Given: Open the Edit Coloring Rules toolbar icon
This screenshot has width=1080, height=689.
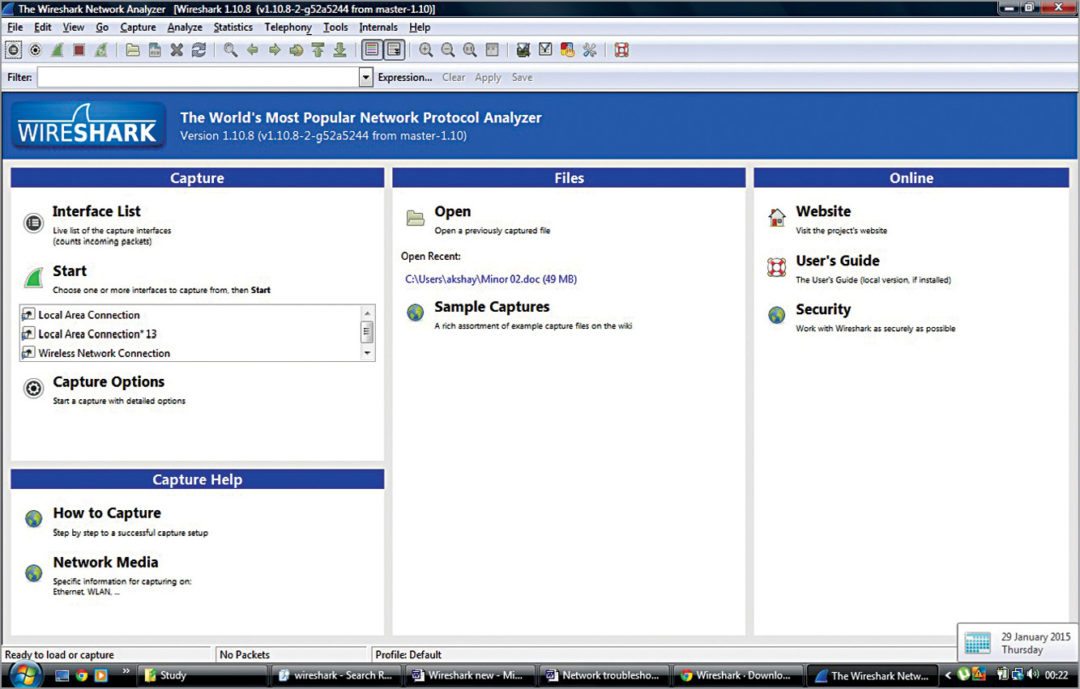Looking at the screenshot, I should point(566,49).
